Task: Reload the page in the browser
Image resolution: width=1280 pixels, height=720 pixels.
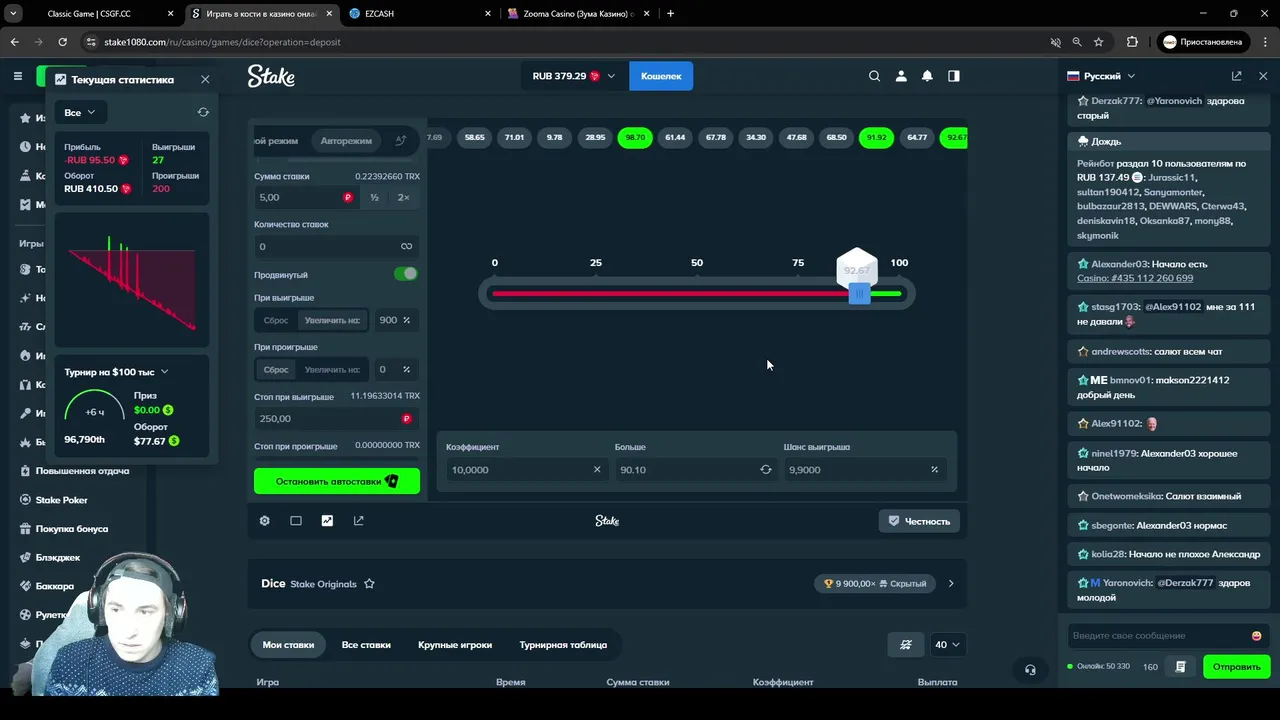Action: (x=62, y=42)
